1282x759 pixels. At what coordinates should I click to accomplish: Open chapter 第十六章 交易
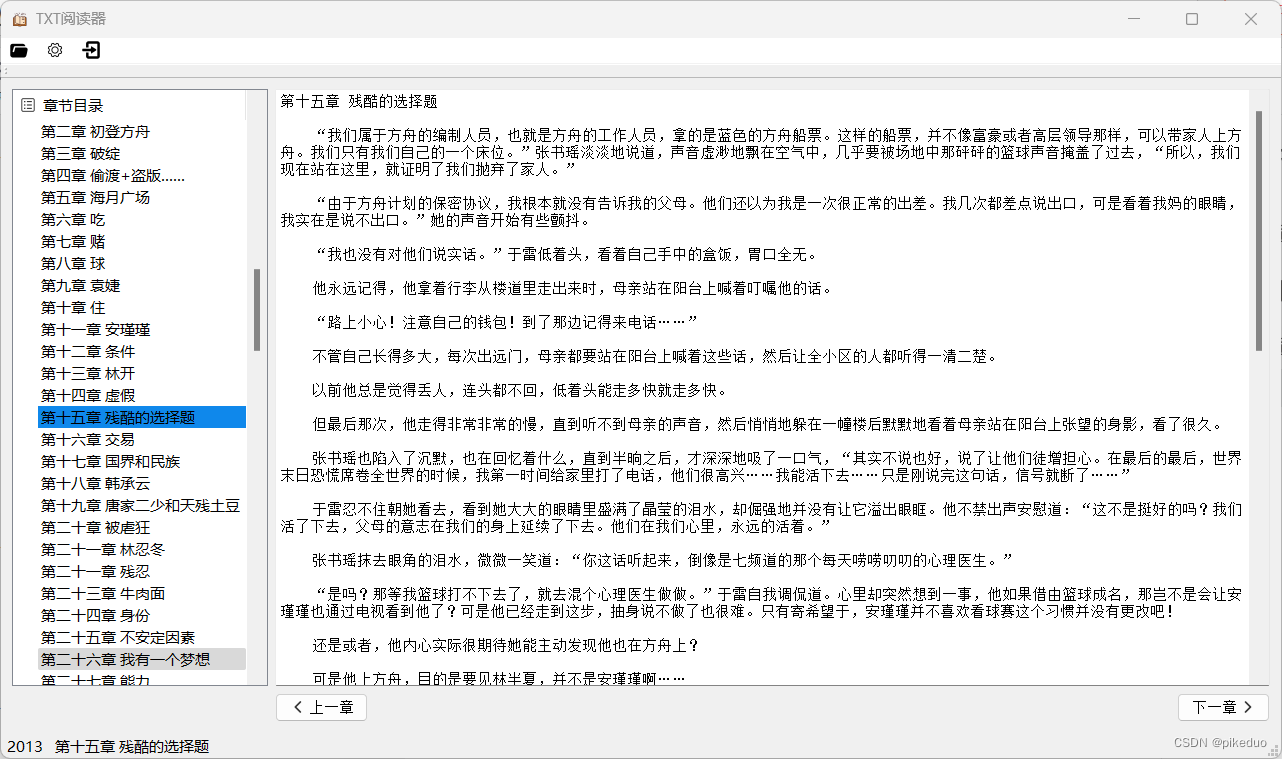[x=88, y=439]
